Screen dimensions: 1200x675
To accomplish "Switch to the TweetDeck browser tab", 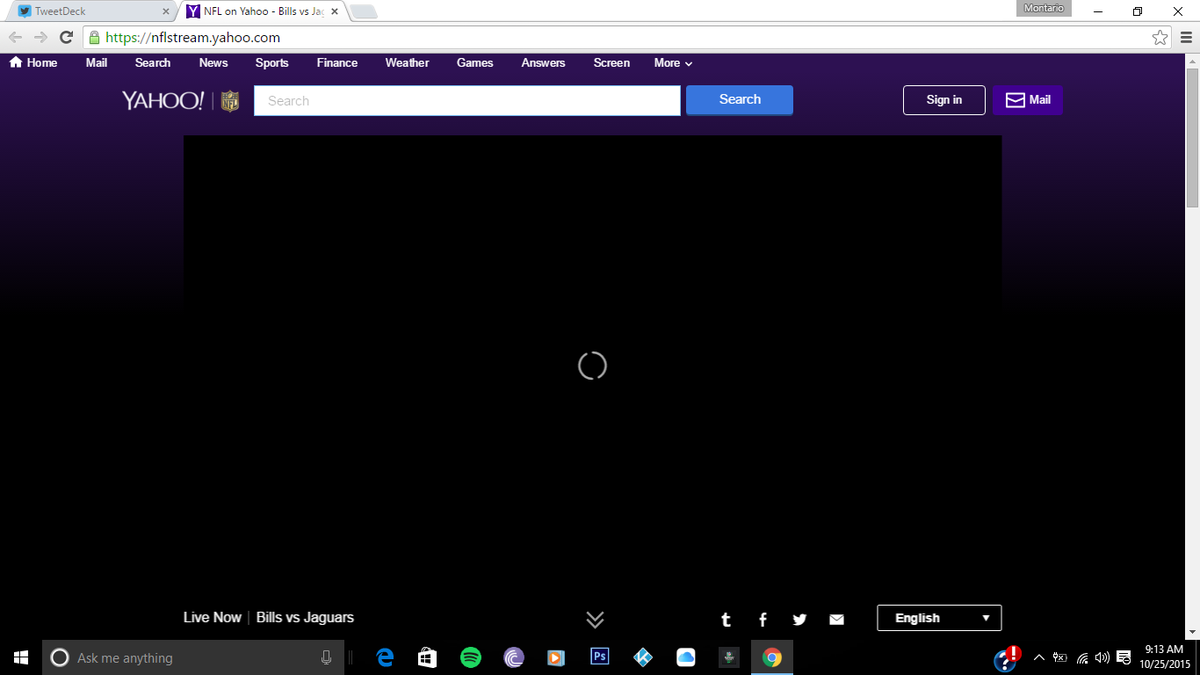I will (x=90, y=11).
